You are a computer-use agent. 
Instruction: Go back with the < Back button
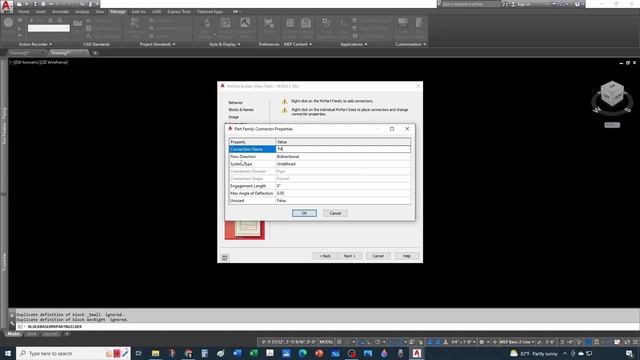(x=325, y=256)
